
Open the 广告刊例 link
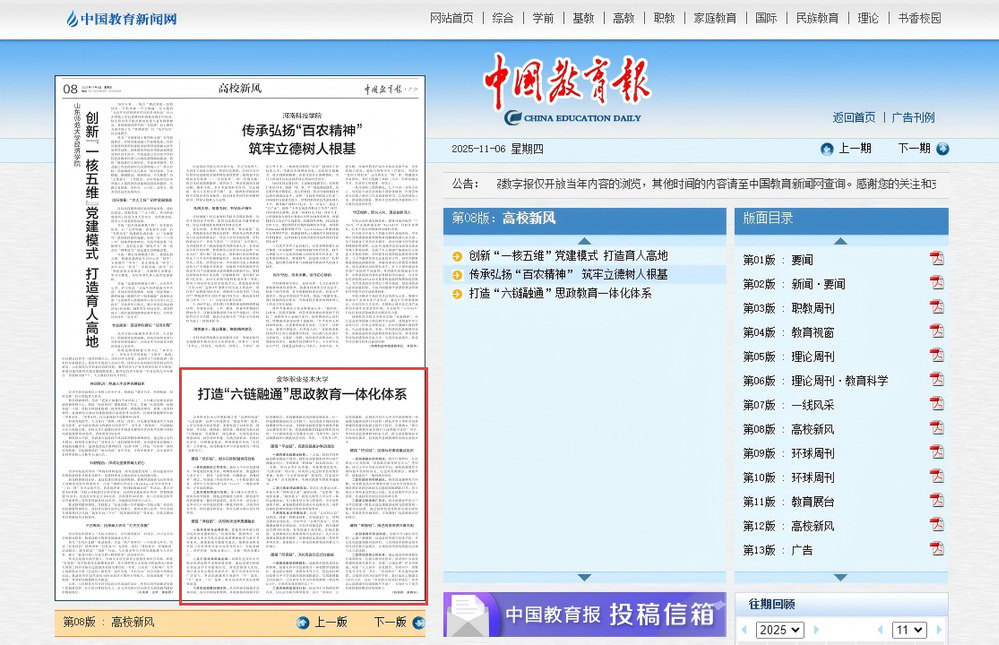pyautogui.click(x=913, y=117)
